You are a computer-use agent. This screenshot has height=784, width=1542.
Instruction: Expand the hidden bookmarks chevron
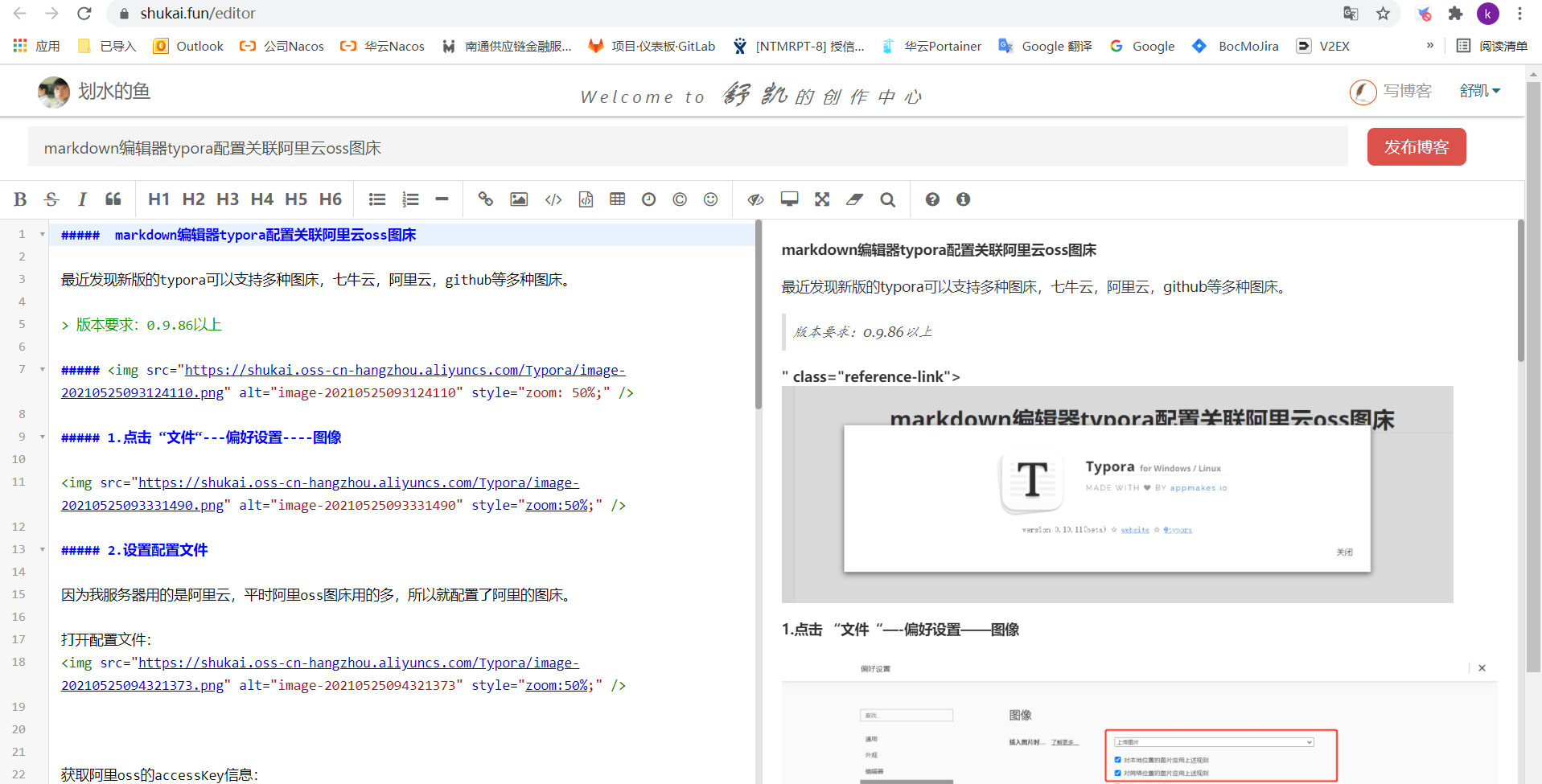coord(1430,46)
